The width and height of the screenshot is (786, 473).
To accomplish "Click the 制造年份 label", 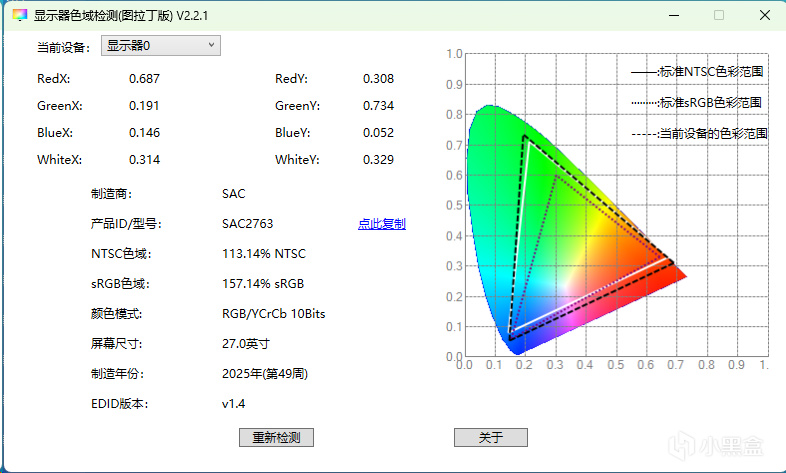I will [117, 374].
